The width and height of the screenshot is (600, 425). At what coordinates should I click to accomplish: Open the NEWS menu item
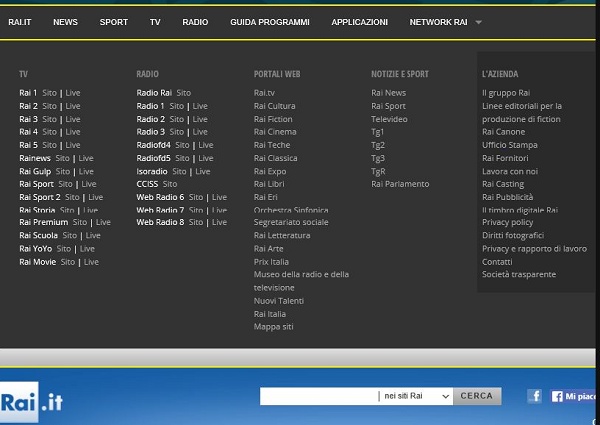pyautogui.click(x=65, y=22)
